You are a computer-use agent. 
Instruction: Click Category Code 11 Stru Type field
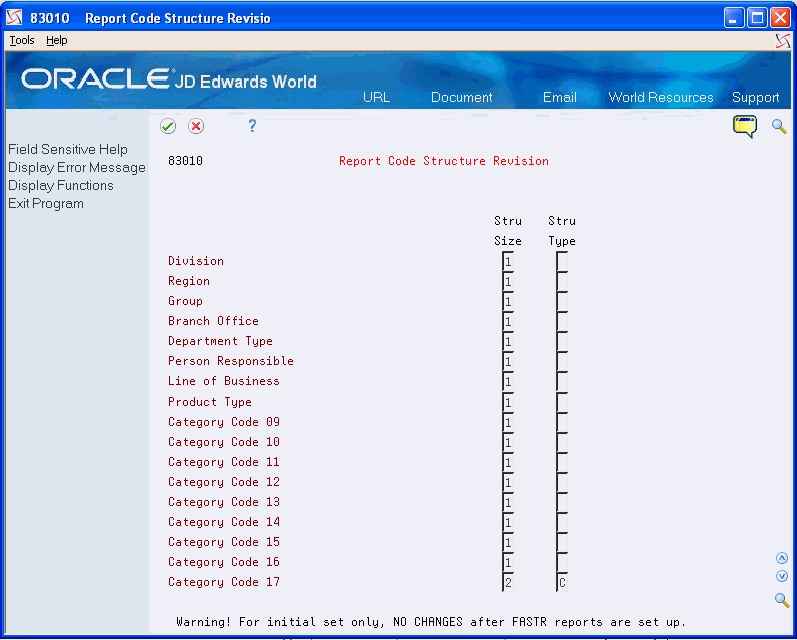(x=562, y=463)
